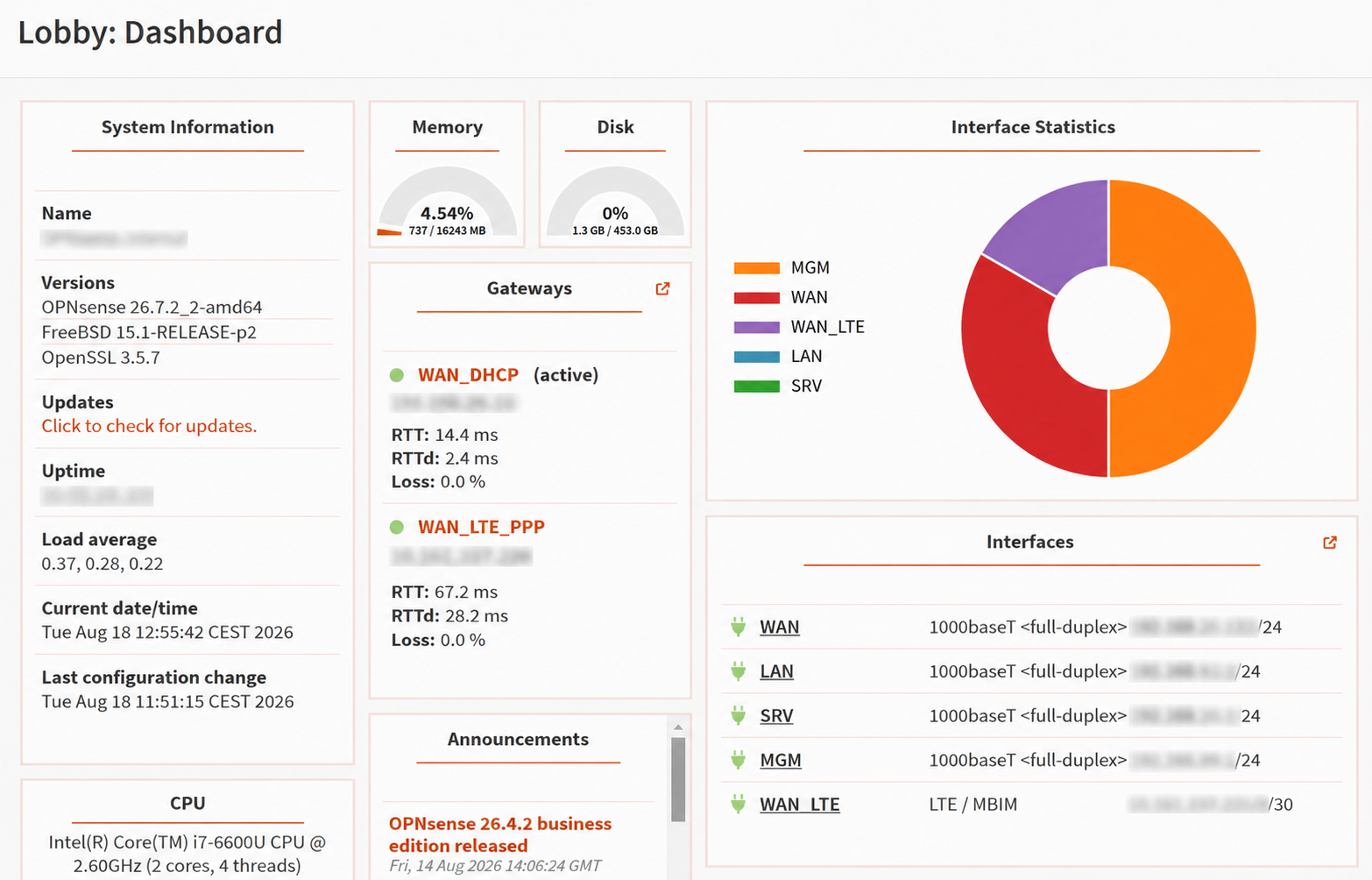The width and height of the screenshot is (1372, 880).
Task: Open the WAN_LTE interface link
Action: click(x=800, y=804)
